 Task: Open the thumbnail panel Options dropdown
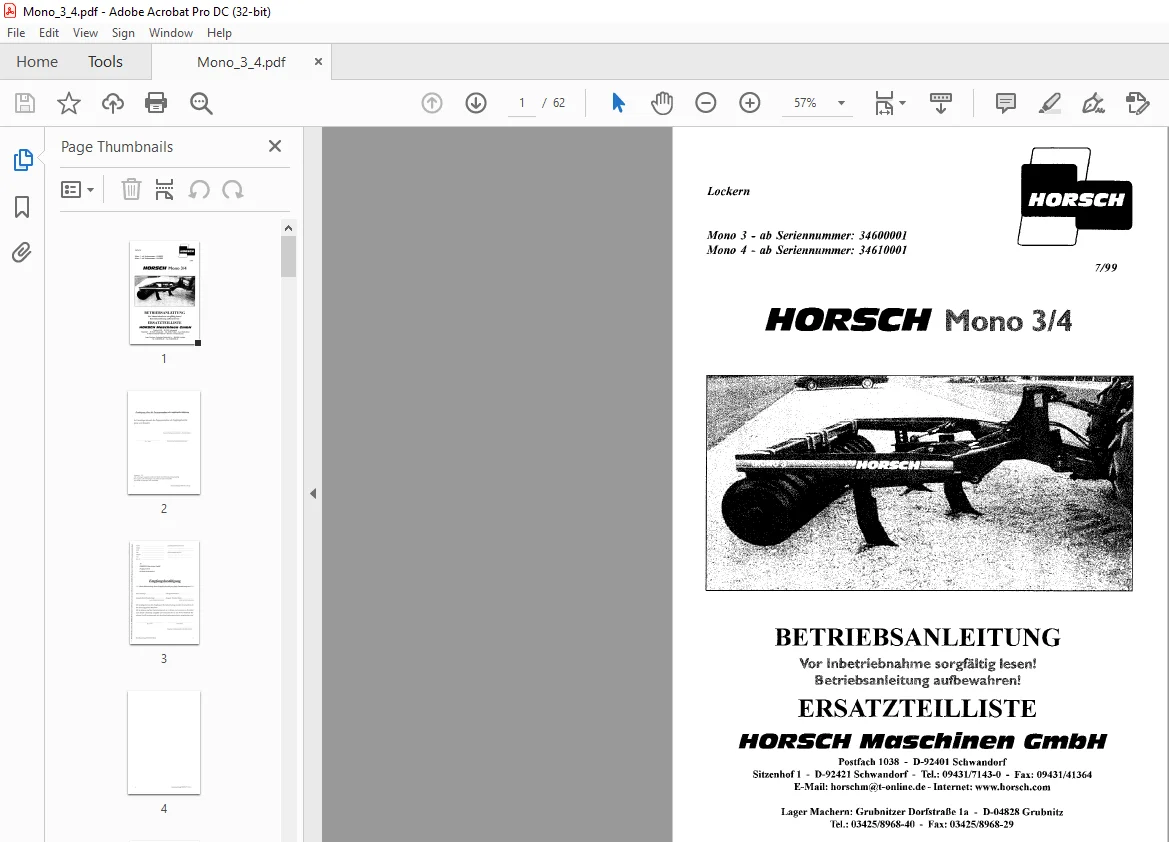77,189
